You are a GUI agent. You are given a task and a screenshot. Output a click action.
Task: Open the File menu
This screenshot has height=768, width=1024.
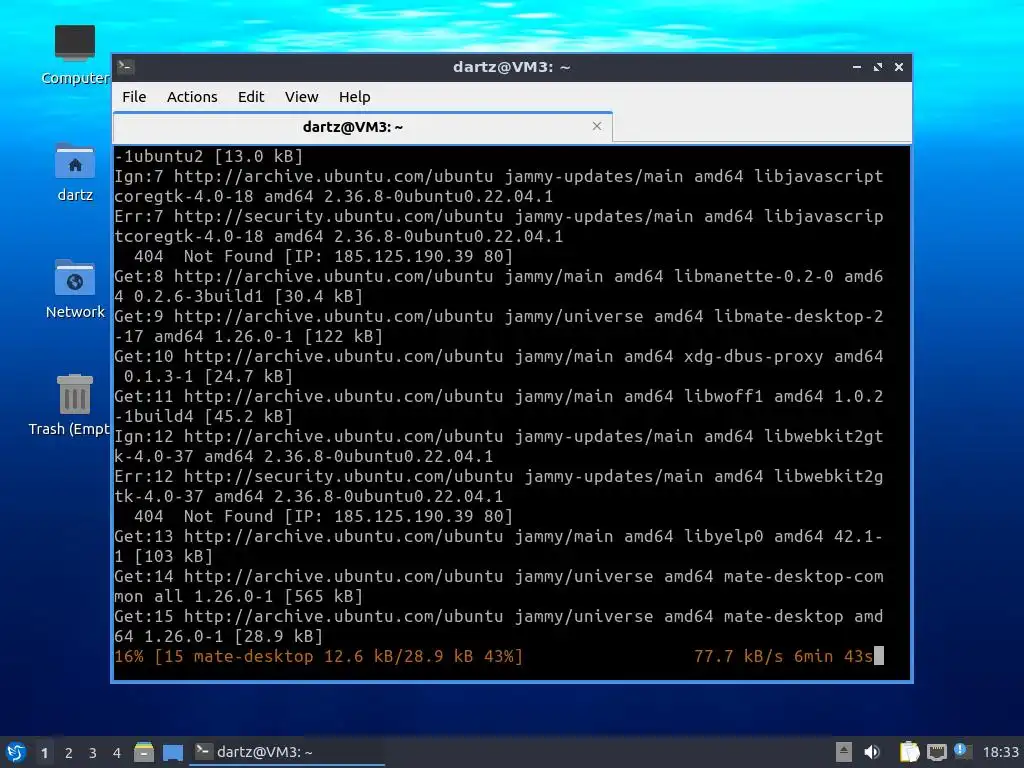pyautogui.click(x=134, y=97)
